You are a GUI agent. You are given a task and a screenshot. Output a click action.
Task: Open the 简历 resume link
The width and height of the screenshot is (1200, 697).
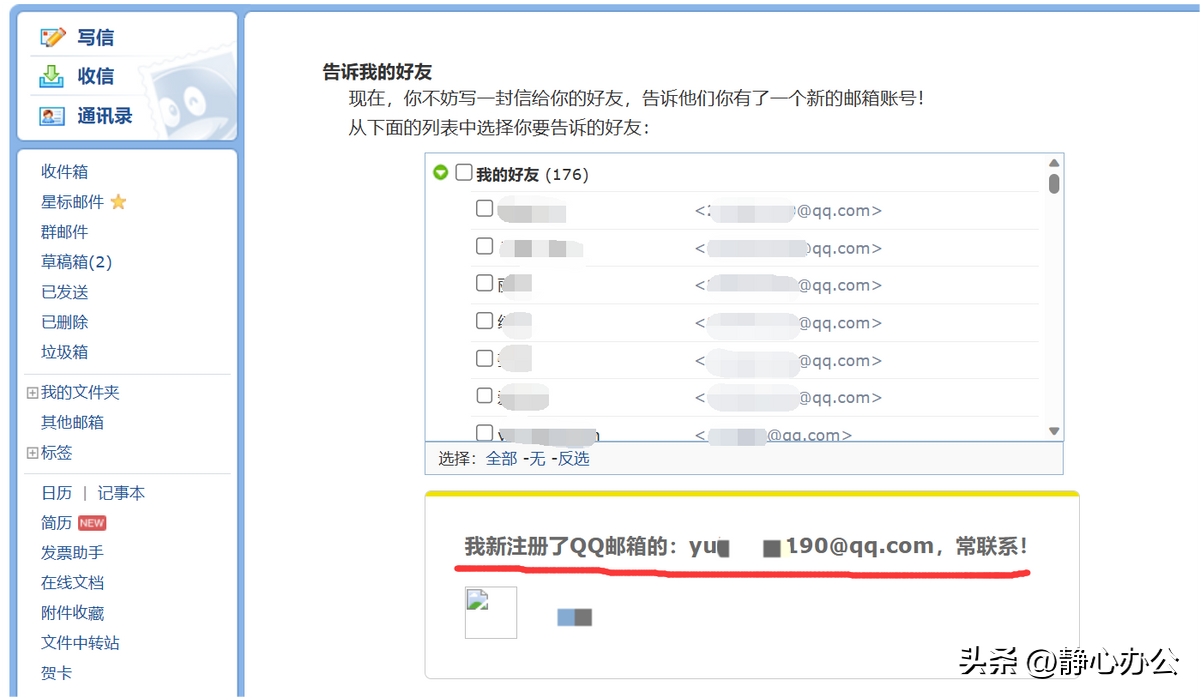pos(56,523)
